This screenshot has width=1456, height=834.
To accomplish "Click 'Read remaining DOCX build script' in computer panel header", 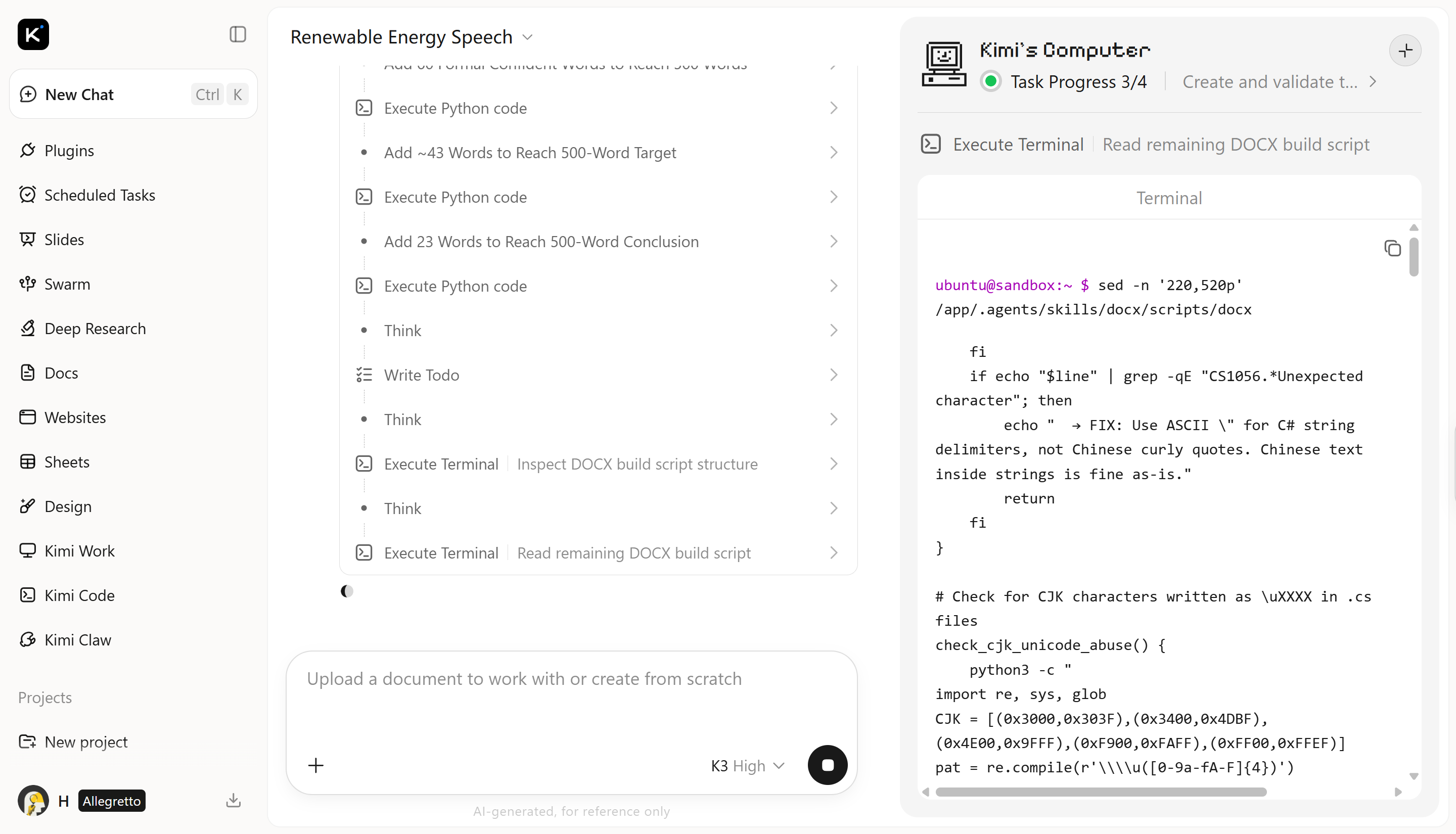I will (1236, 145).
